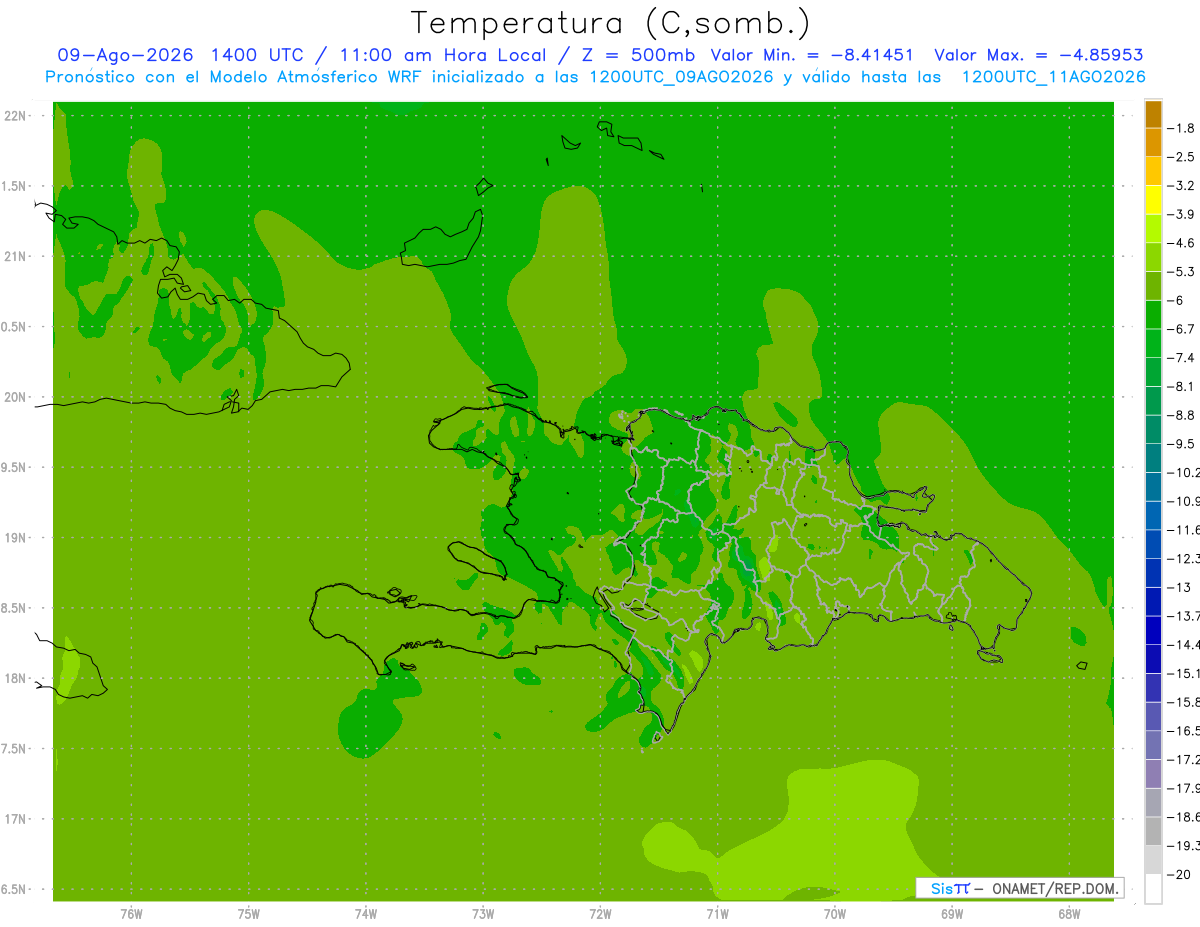Click the '-7.4' legend value
This screenshot has height=927, width=1200.
(x=1182, y=357)
